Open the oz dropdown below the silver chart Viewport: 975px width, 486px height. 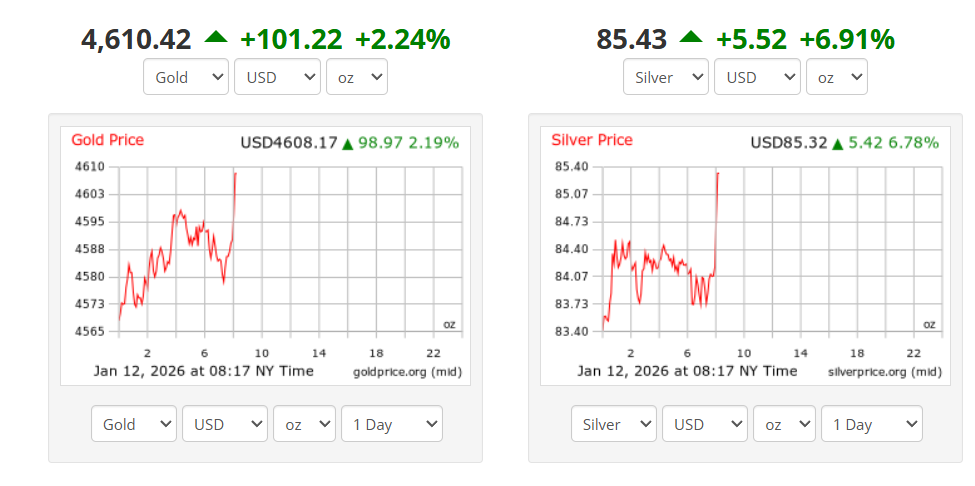[785, 424]
